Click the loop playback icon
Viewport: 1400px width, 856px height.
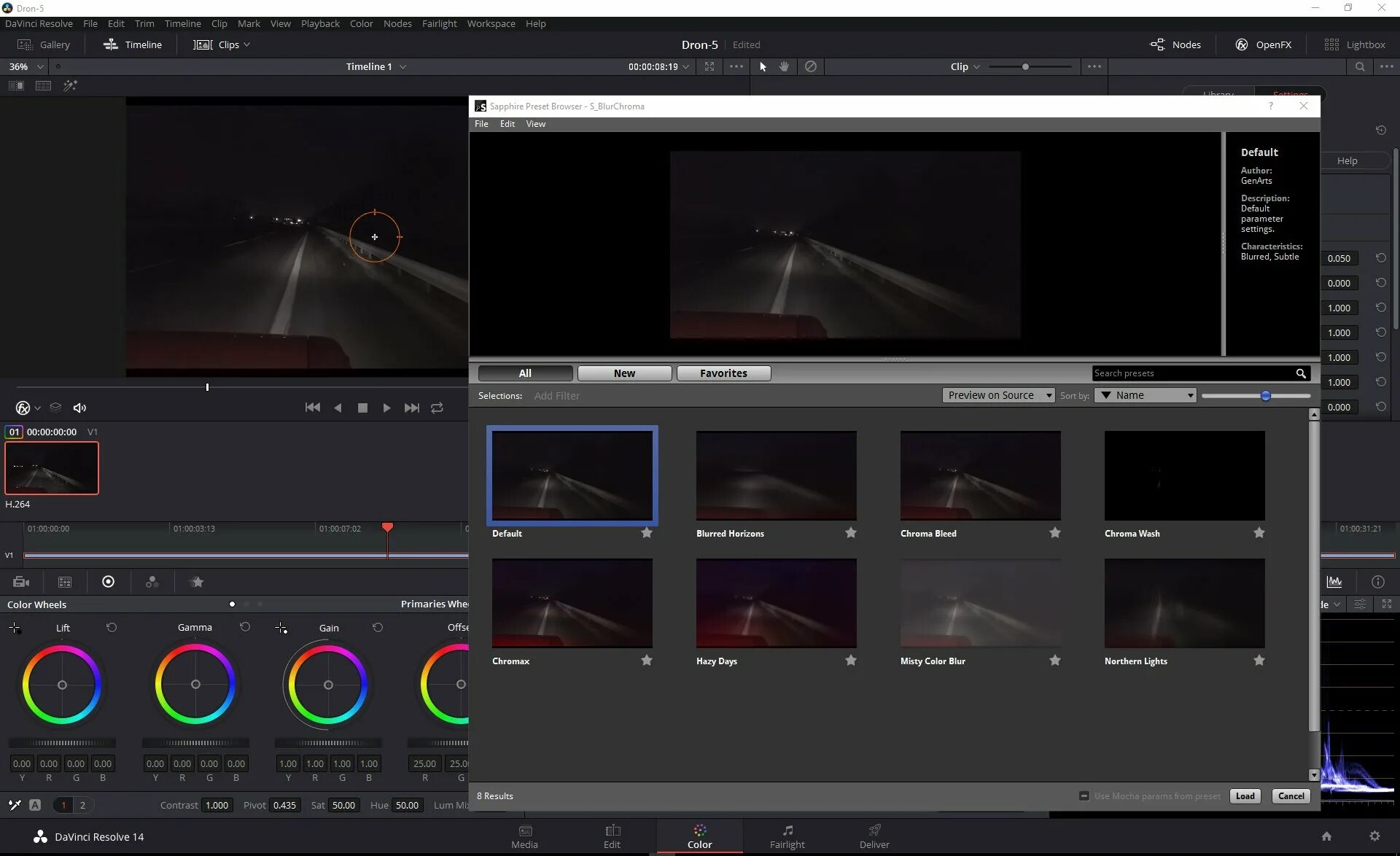pyautogui.click(x=437, y=408)
